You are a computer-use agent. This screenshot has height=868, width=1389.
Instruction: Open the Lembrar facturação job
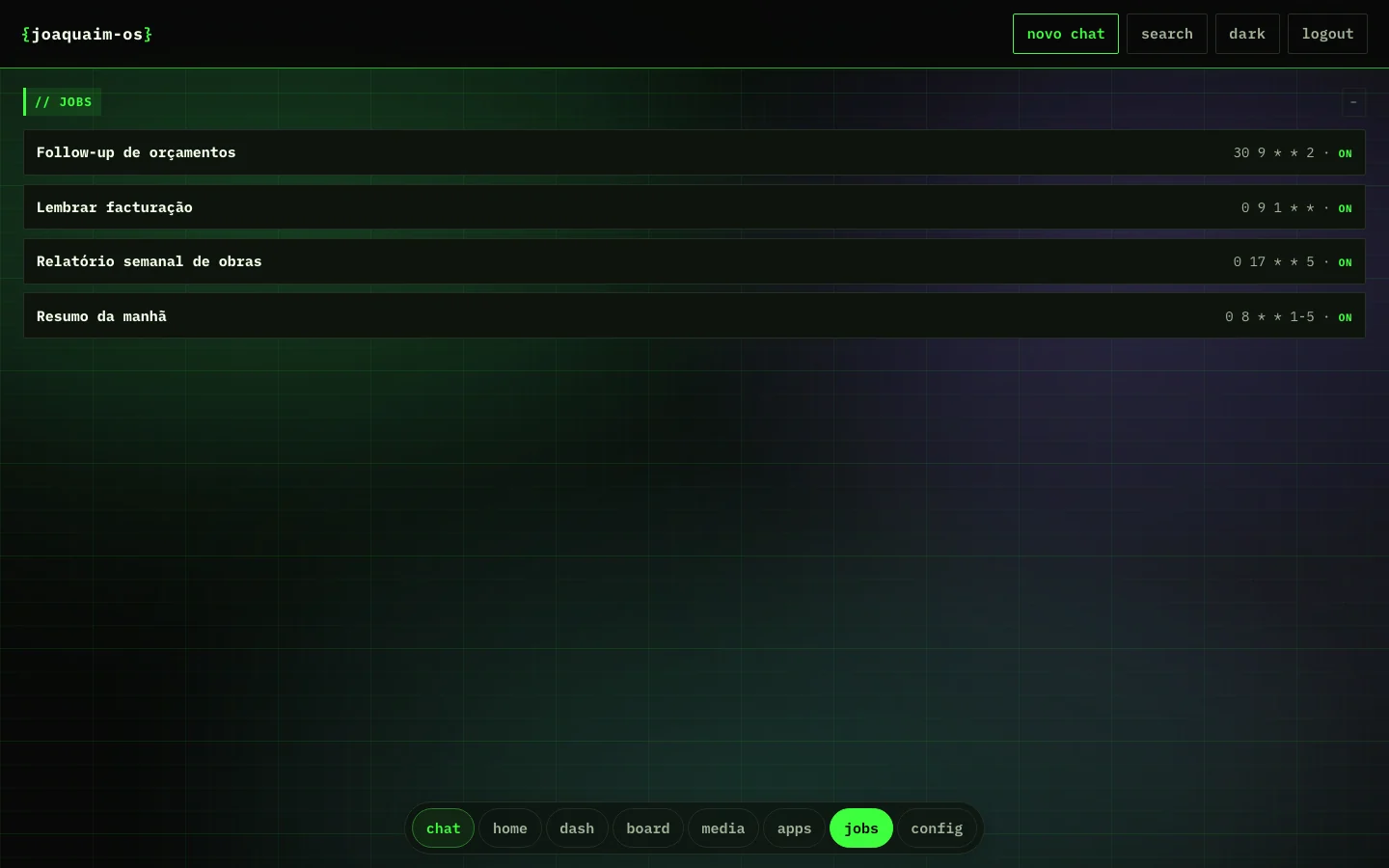pos(694,207)
